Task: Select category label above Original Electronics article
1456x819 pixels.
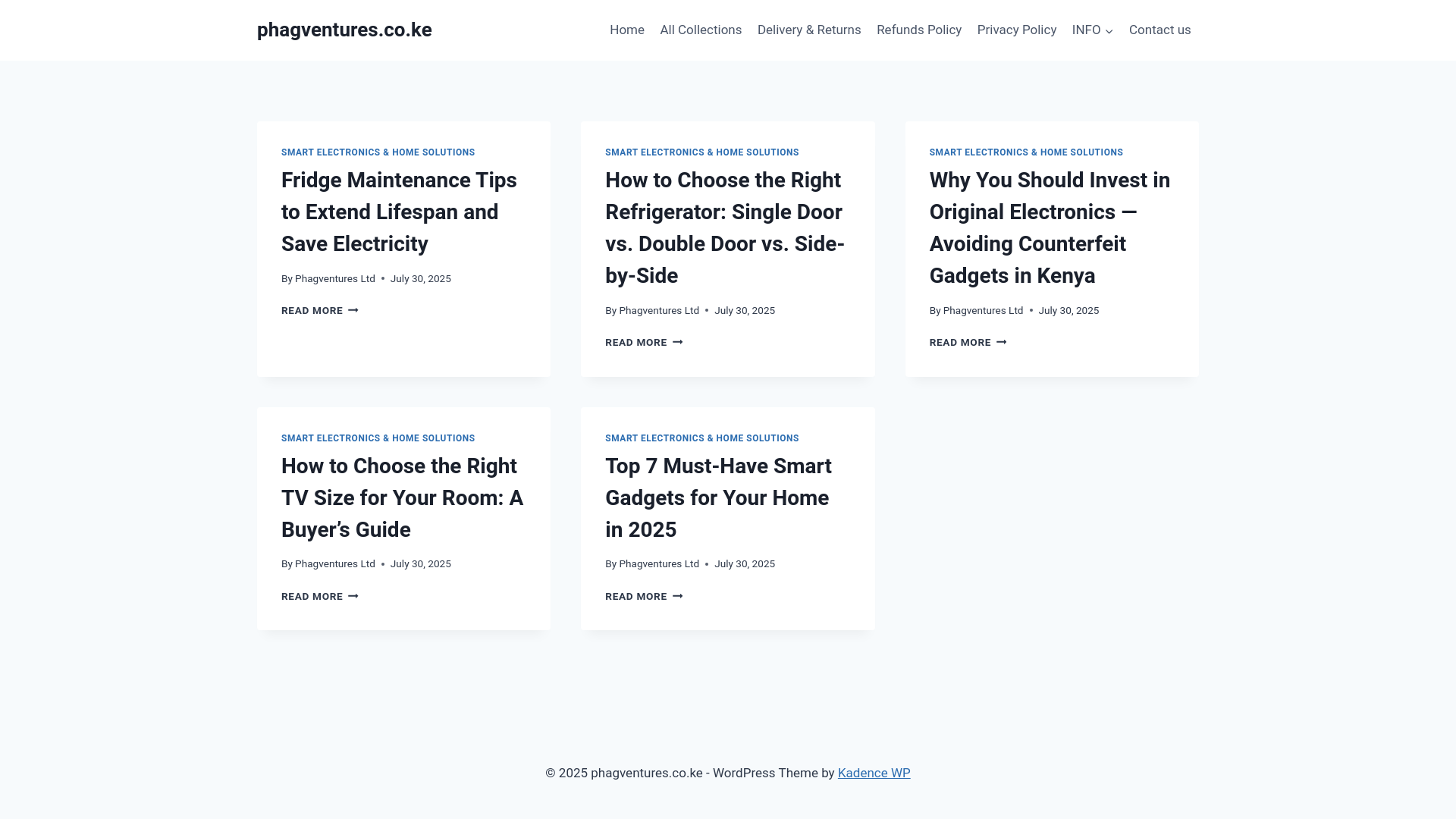Action: (x=1026, y=152)
